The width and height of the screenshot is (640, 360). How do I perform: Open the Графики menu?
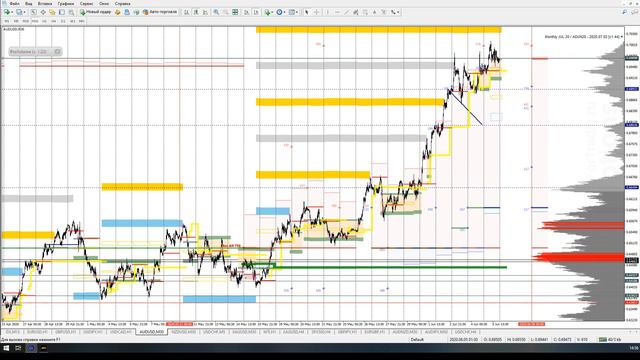click(65, 3)
